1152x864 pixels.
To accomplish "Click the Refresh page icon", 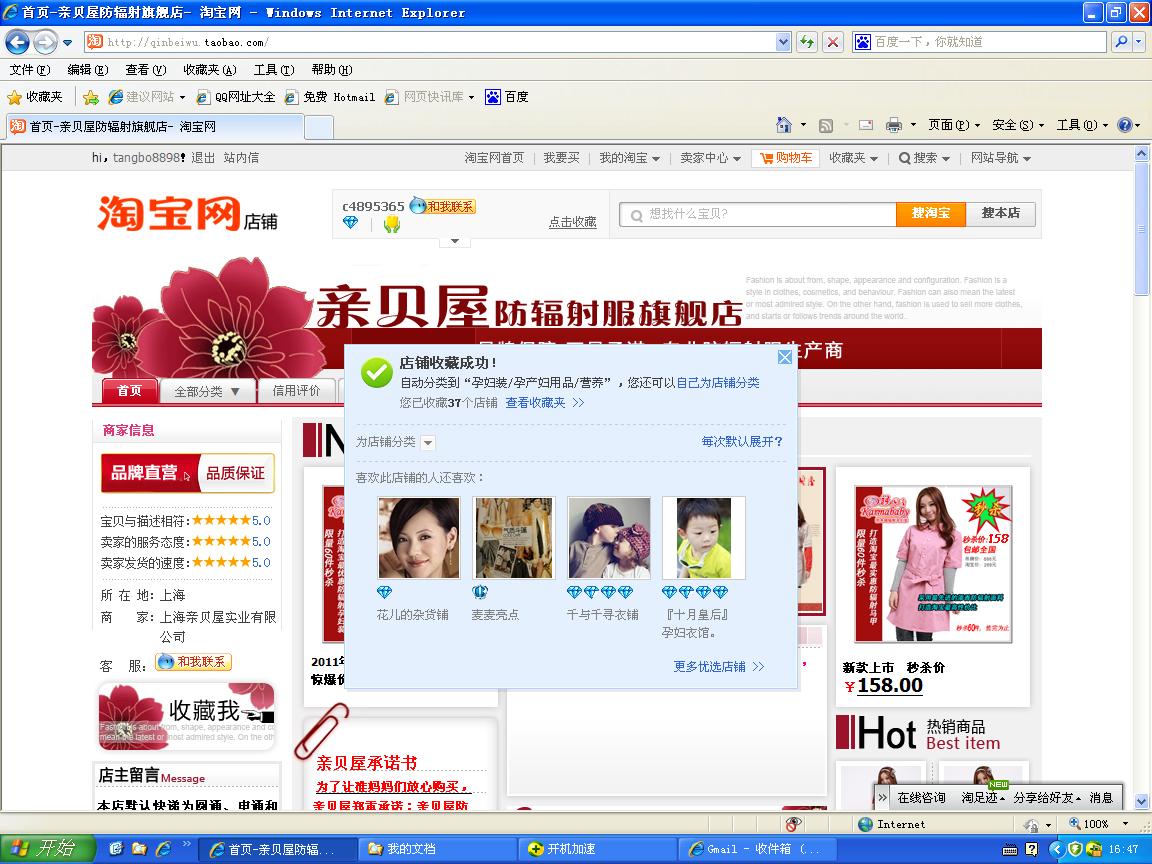I will pos(807,42).
